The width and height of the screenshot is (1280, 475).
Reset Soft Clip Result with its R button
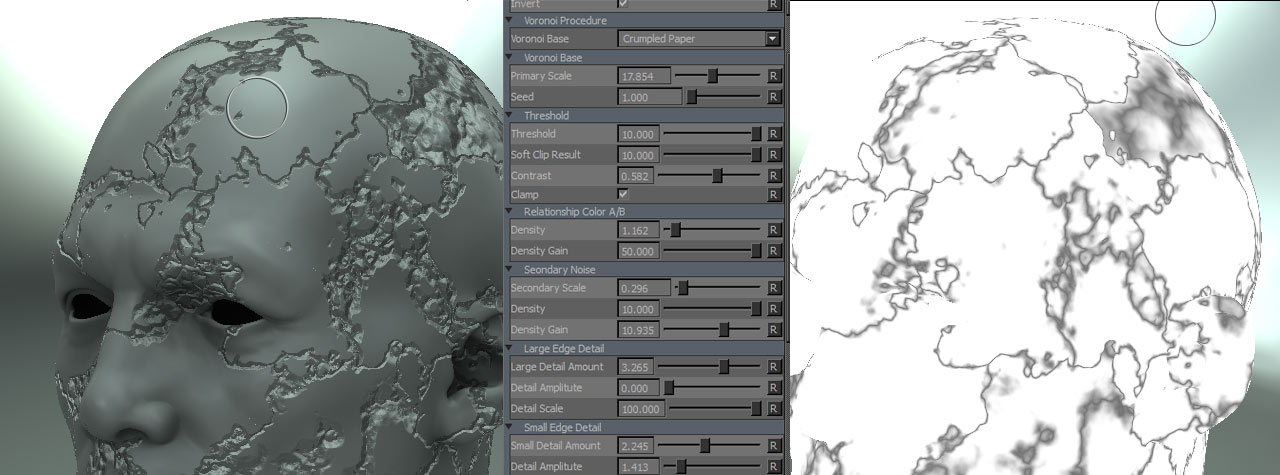click(x=773, y=155)
